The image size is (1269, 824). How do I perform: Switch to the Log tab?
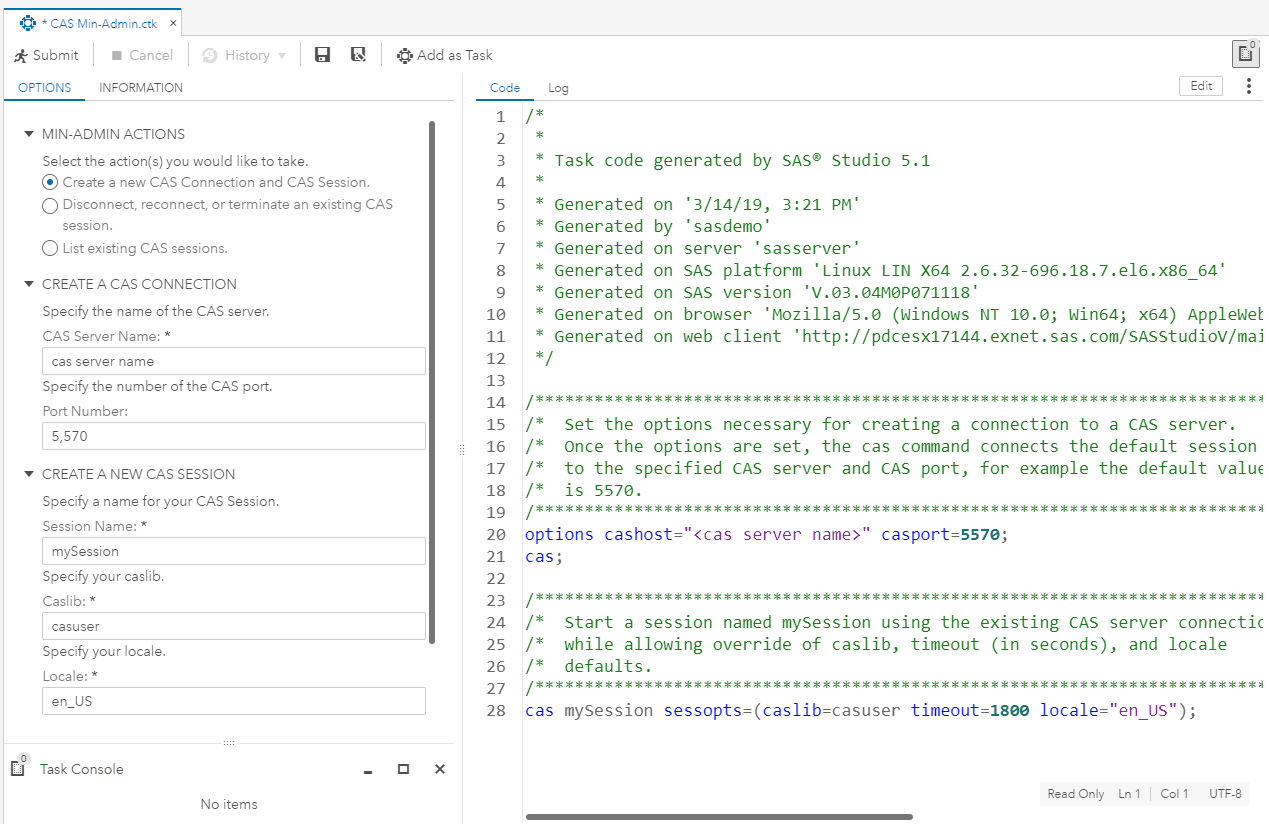coord(558,88)
